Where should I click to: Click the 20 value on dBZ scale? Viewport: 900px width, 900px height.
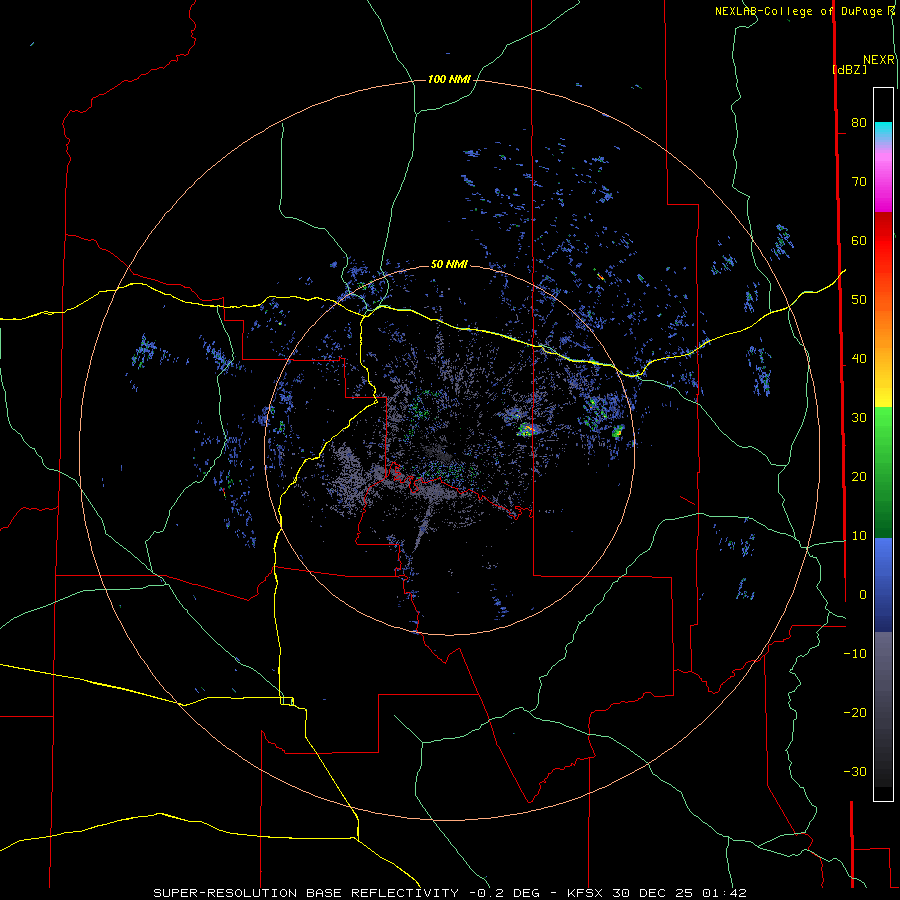(859, 476)
